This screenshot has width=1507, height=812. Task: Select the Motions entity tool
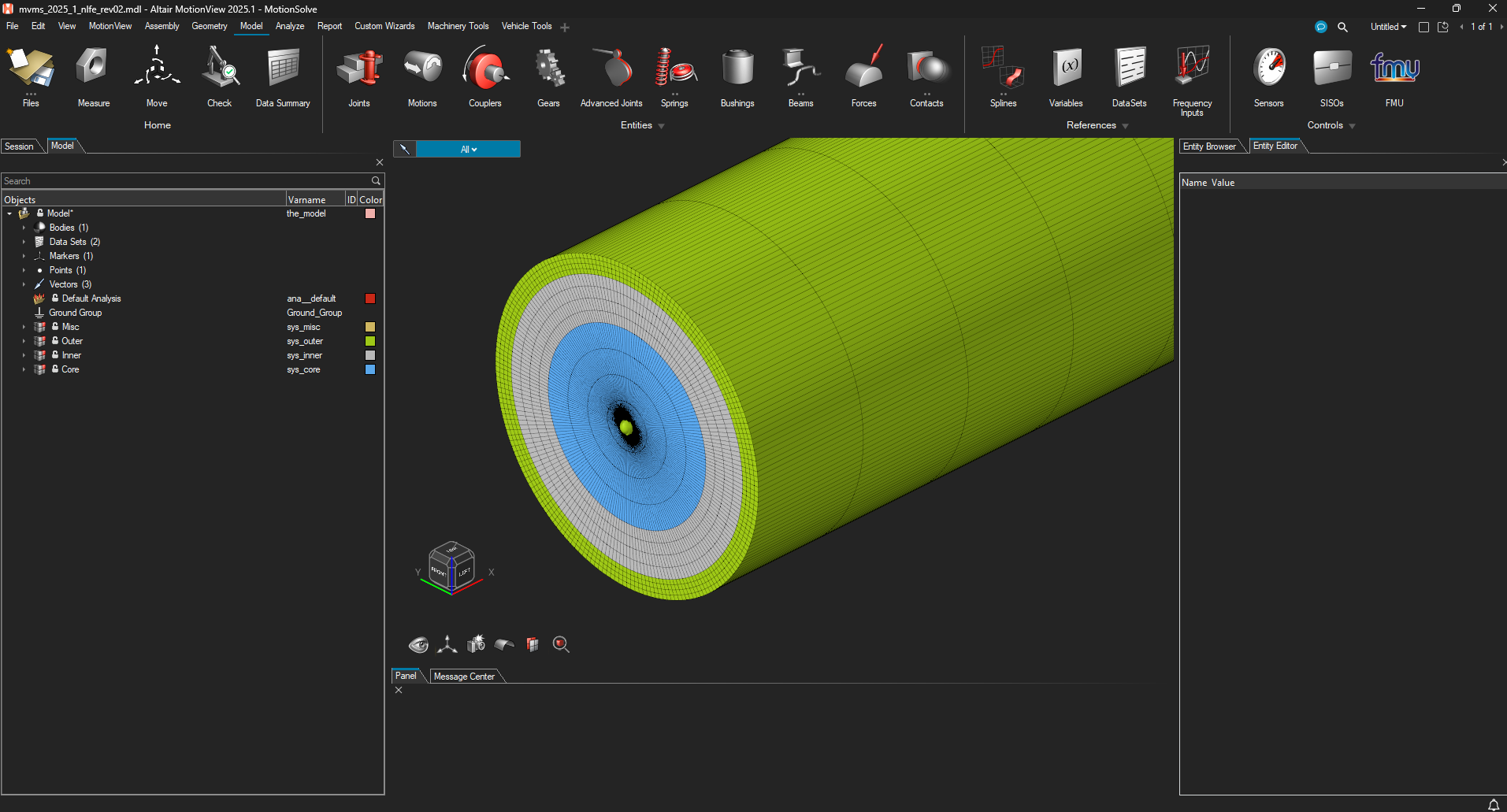pyautogui.click(x=422, y=76)
